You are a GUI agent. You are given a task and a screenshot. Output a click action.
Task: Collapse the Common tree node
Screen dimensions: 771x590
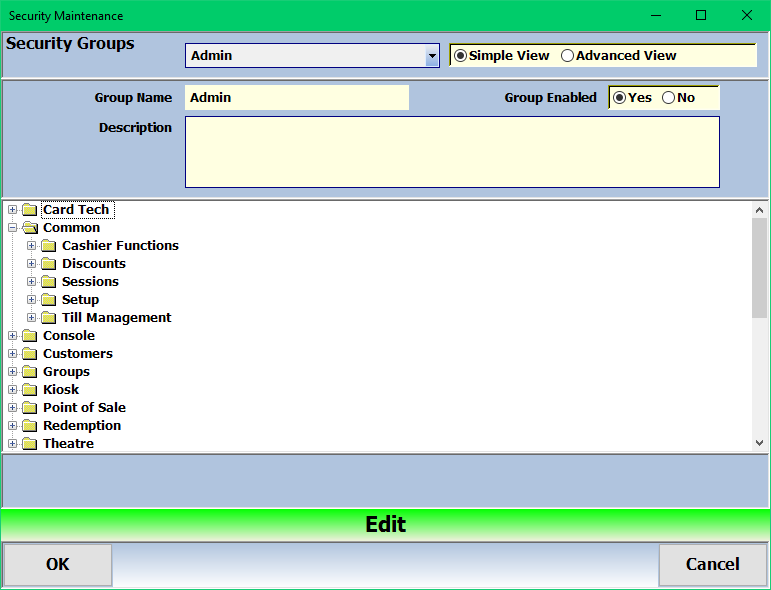pos(12,228)
